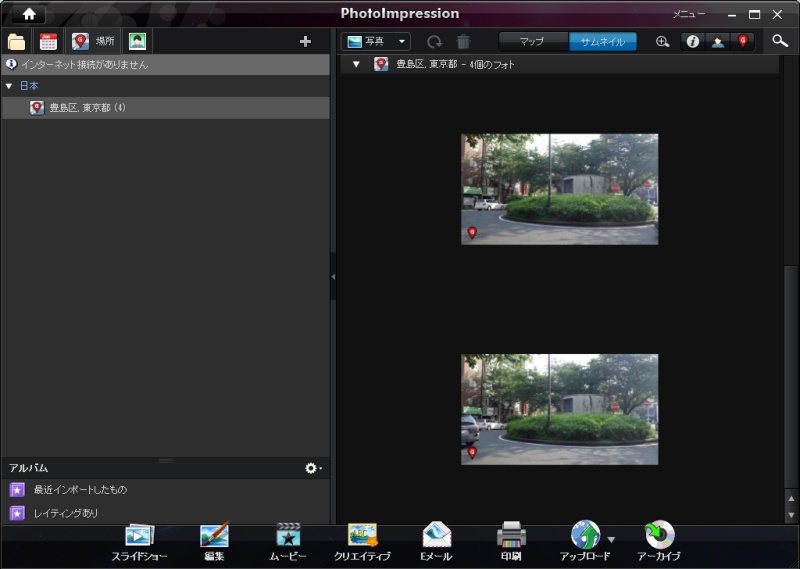Go to the Home screen
Image resolution: width=800 pixels, height=569 pixels.
pos(29,14)
